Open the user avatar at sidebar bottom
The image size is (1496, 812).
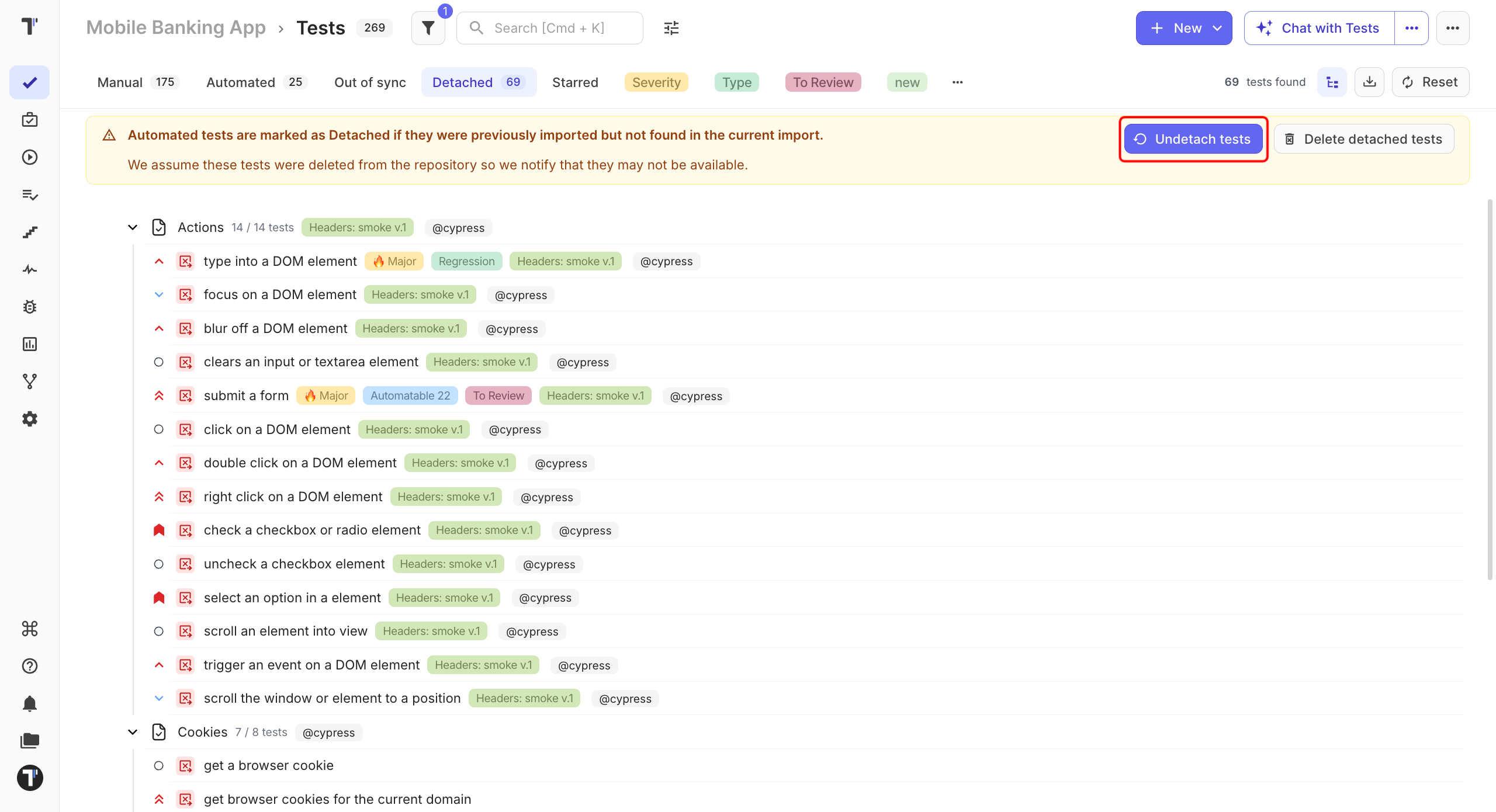[30, 778]
